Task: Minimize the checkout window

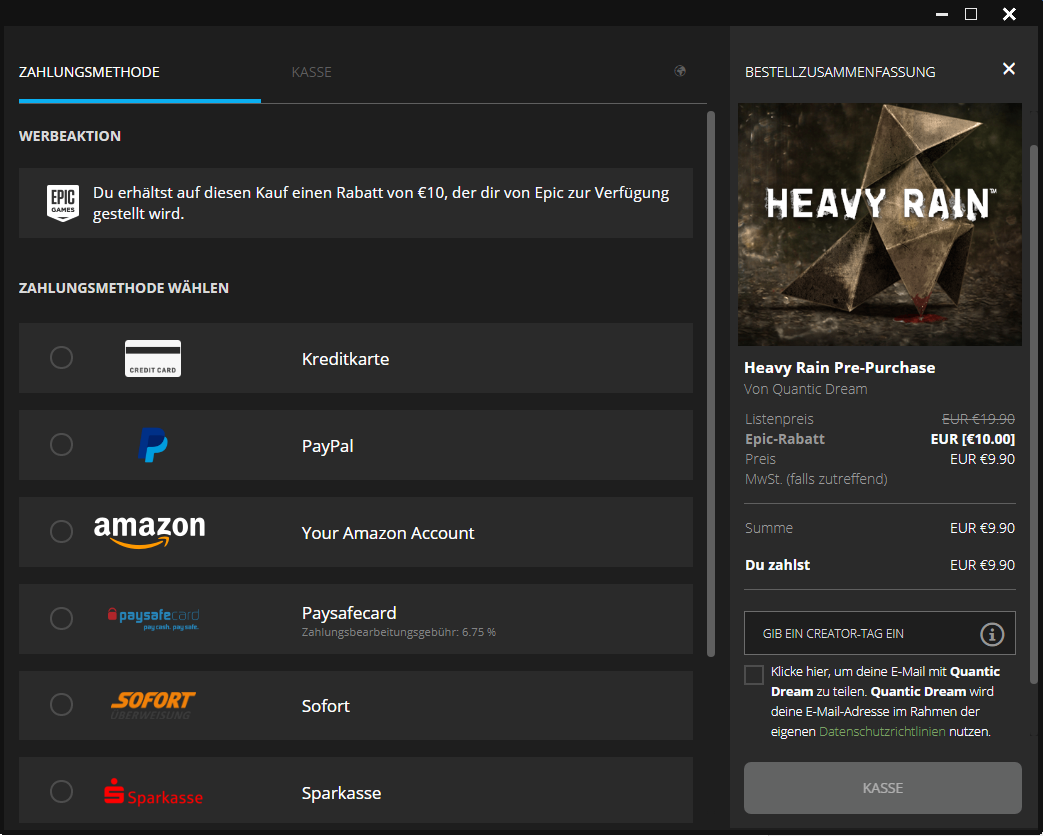Action: [x=941, y=14]
